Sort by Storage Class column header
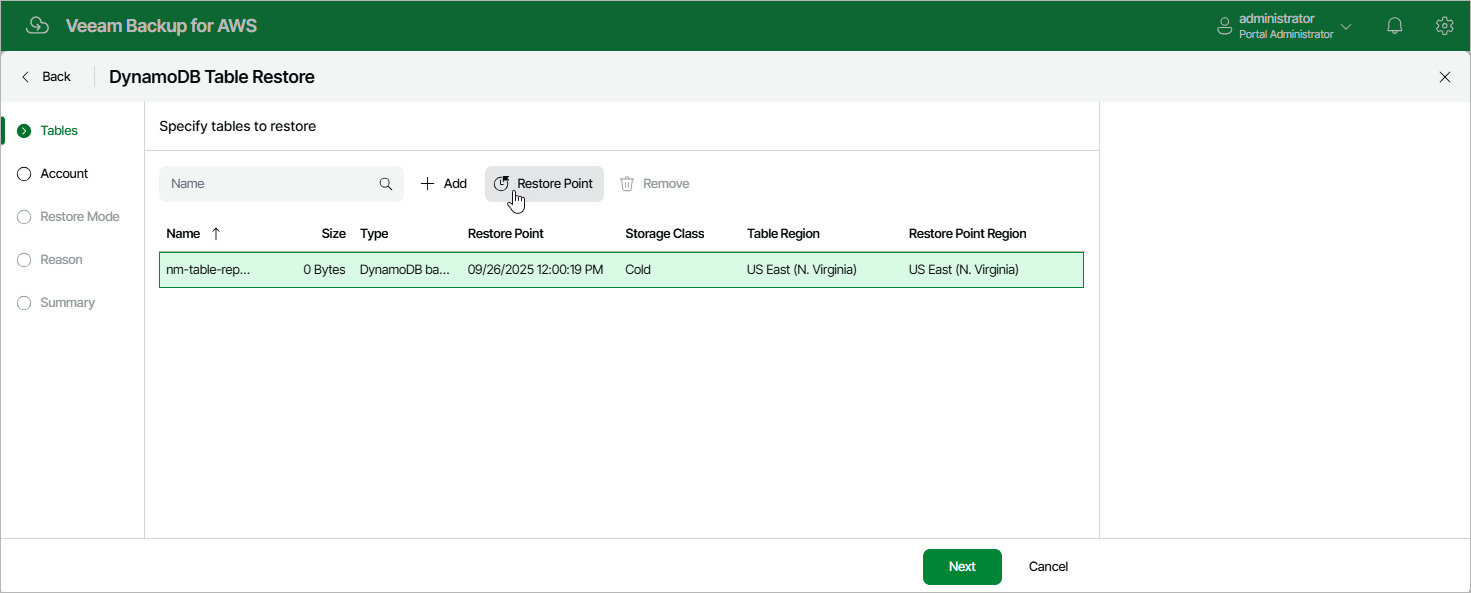 (665, 234)
